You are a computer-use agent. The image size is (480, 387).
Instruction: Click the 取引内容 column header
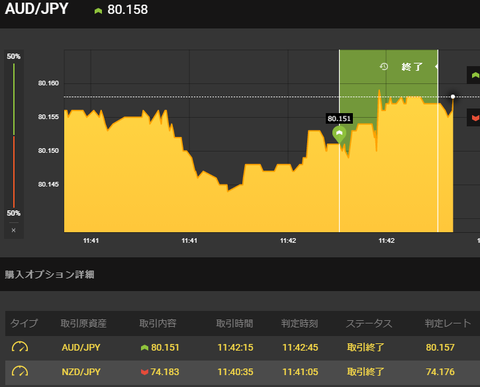click(158, 323)
